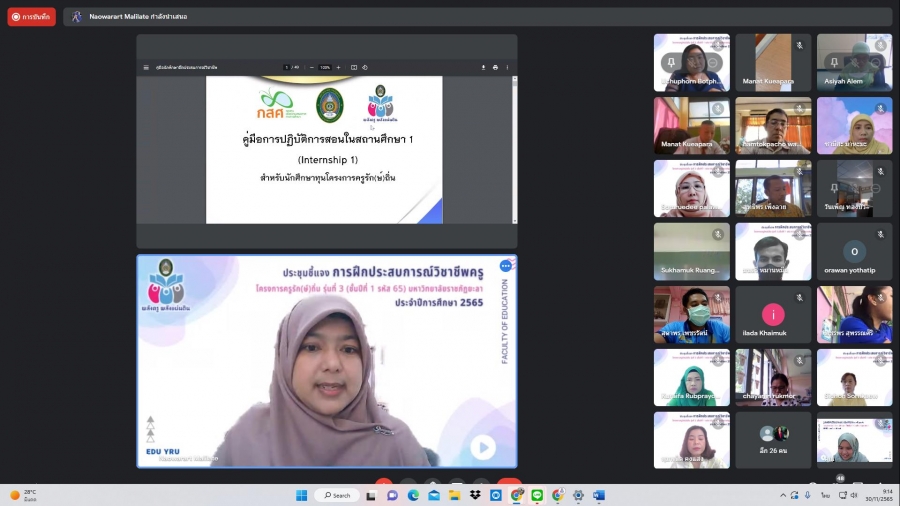Viewport: 900px width, 506px height.
Task: Pin the Asiyah Alem video tile
Action: pos(836,62)
